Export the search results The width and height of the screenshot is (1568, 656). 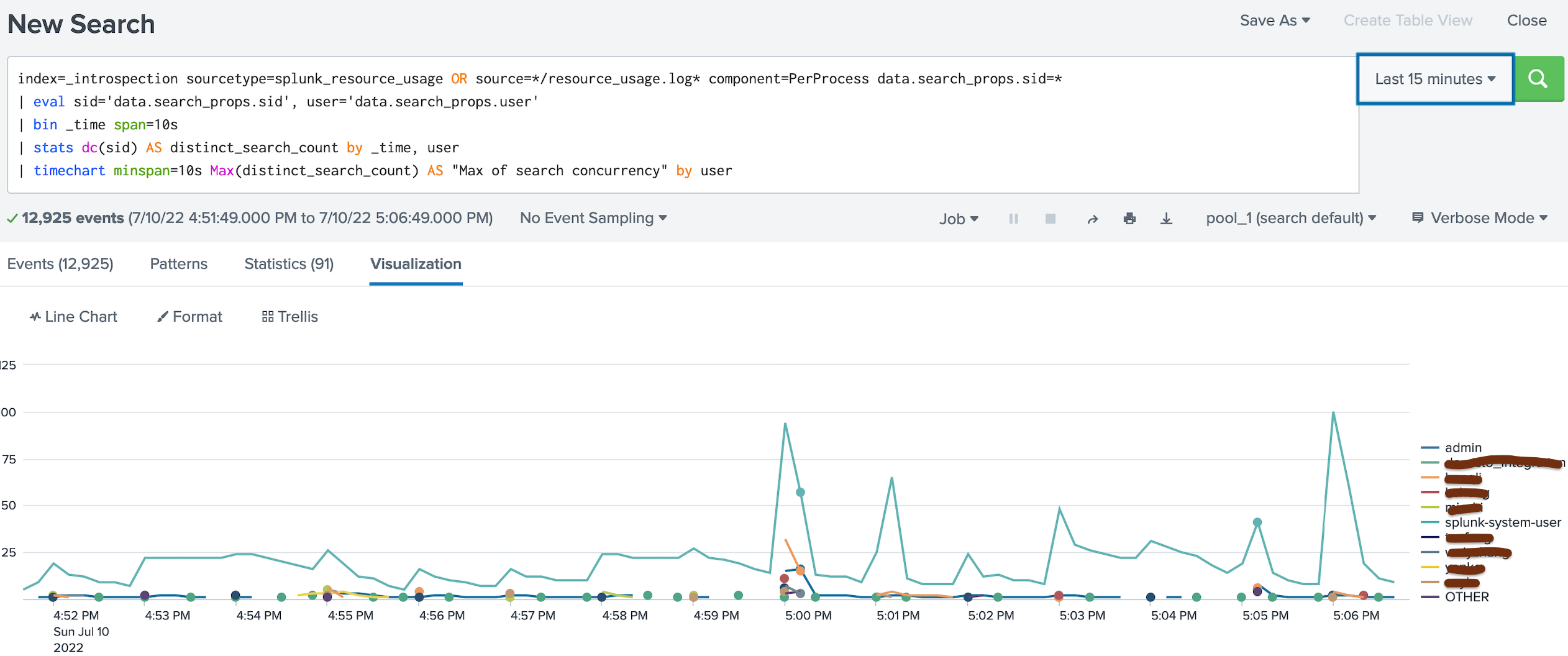coord(1167,218)
